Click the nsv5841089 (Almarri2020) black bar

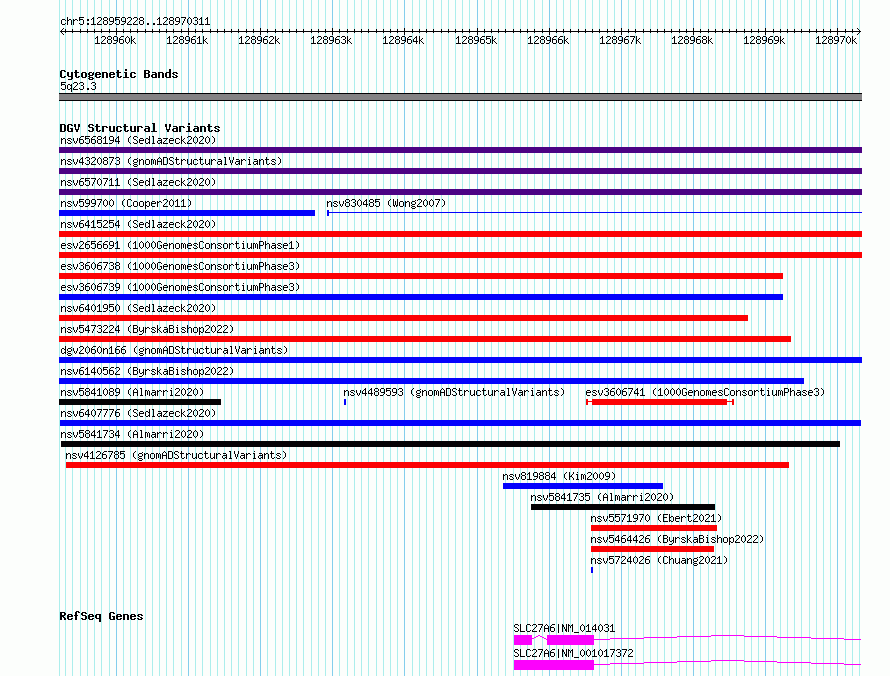140,402
